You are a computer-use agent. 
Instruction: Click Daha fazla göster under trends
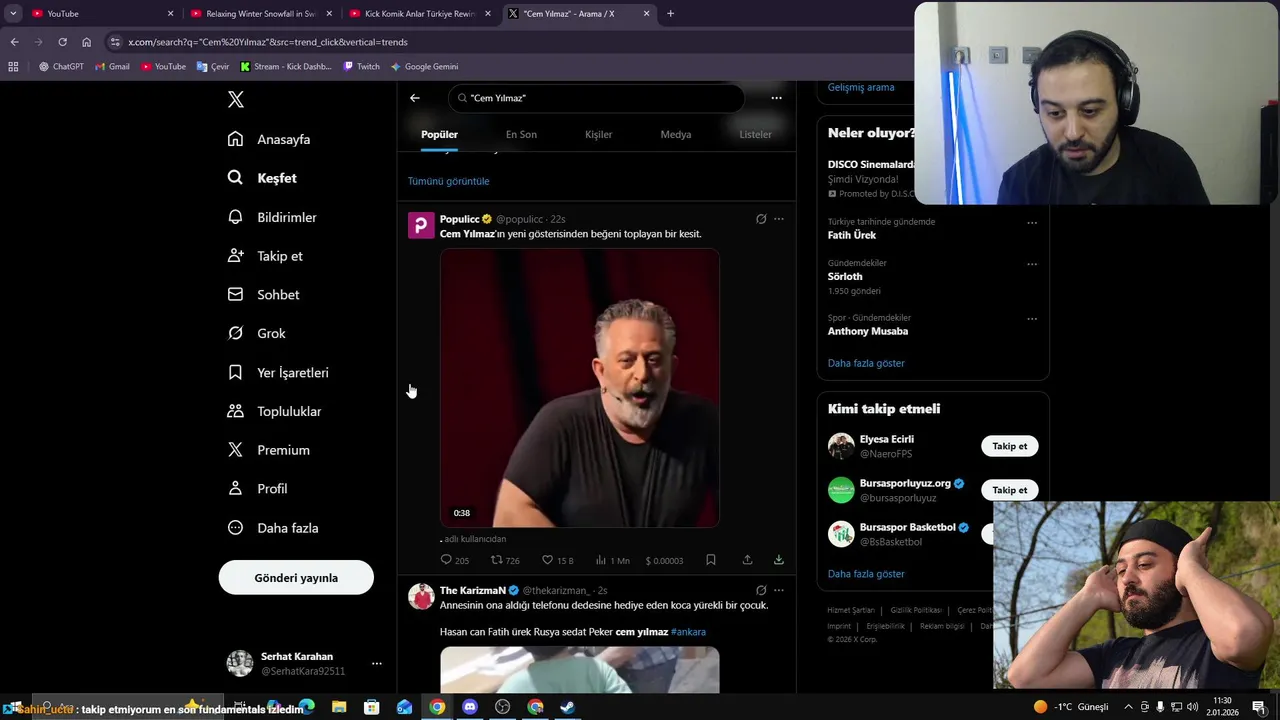(x=866, y=363)
